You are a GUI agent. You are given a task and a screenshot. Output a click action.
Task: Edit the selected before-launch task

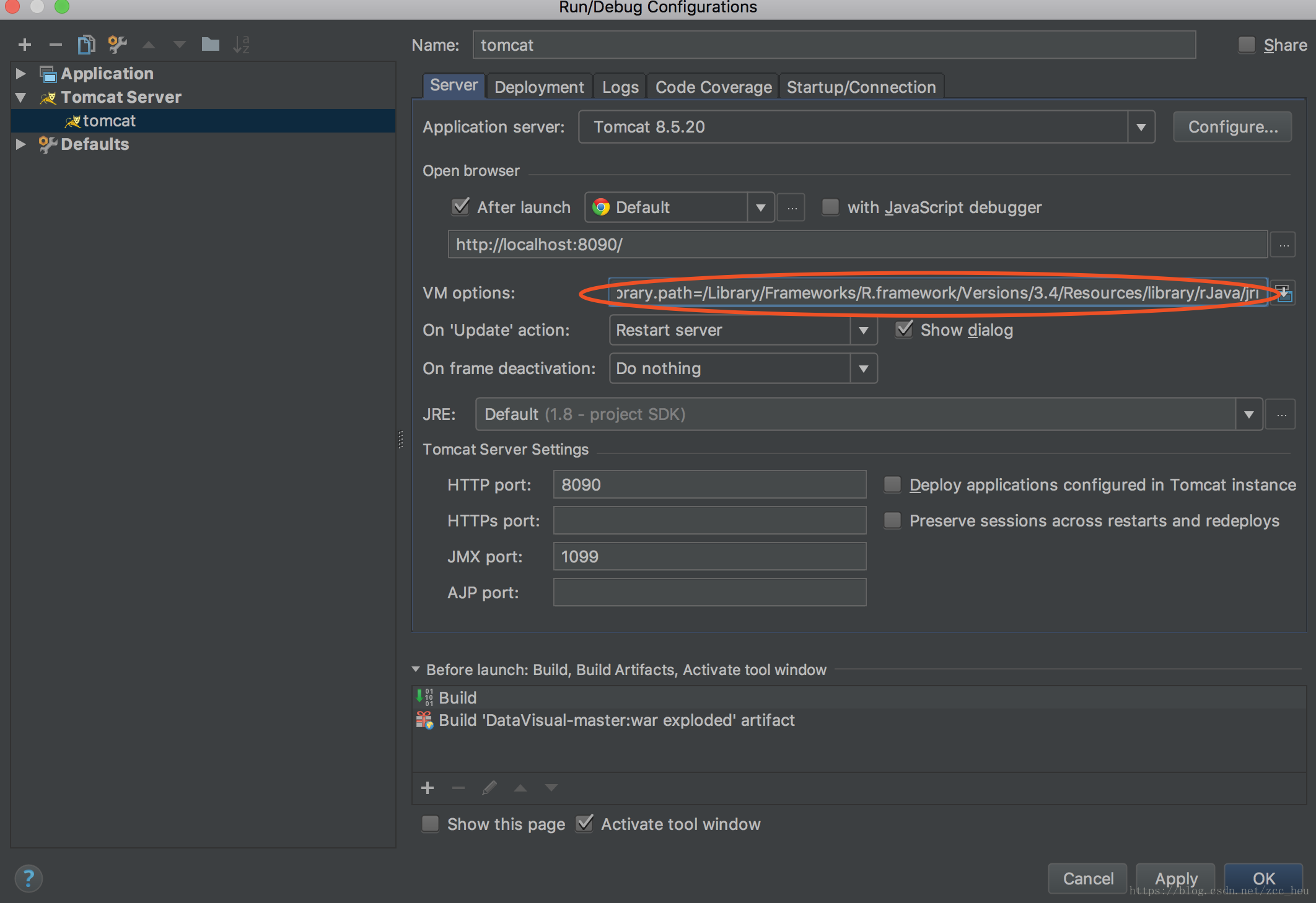489,788
